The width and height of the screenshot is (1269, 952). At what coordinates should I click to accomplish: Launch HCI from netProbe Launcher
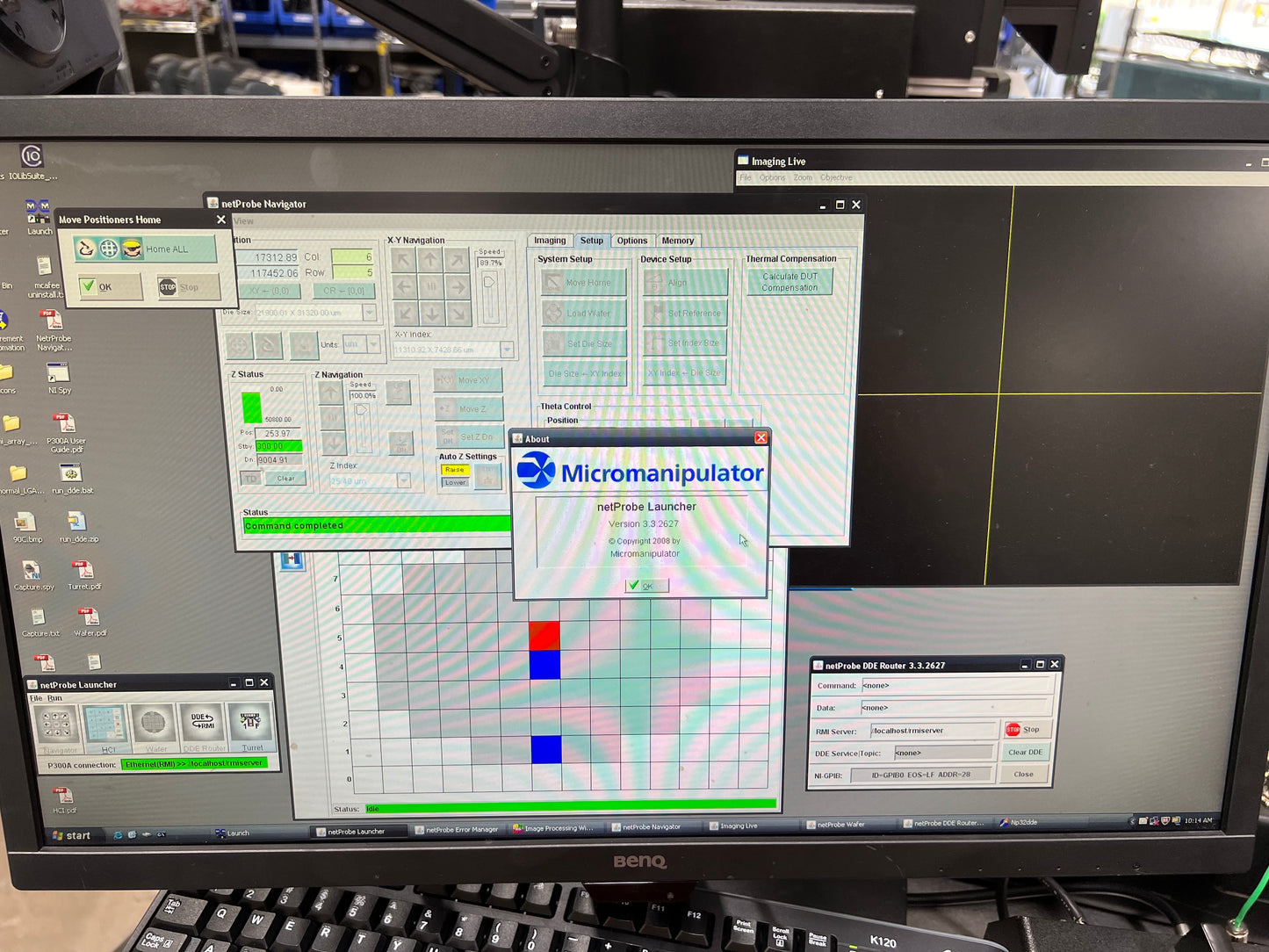(x=105, y=726)
